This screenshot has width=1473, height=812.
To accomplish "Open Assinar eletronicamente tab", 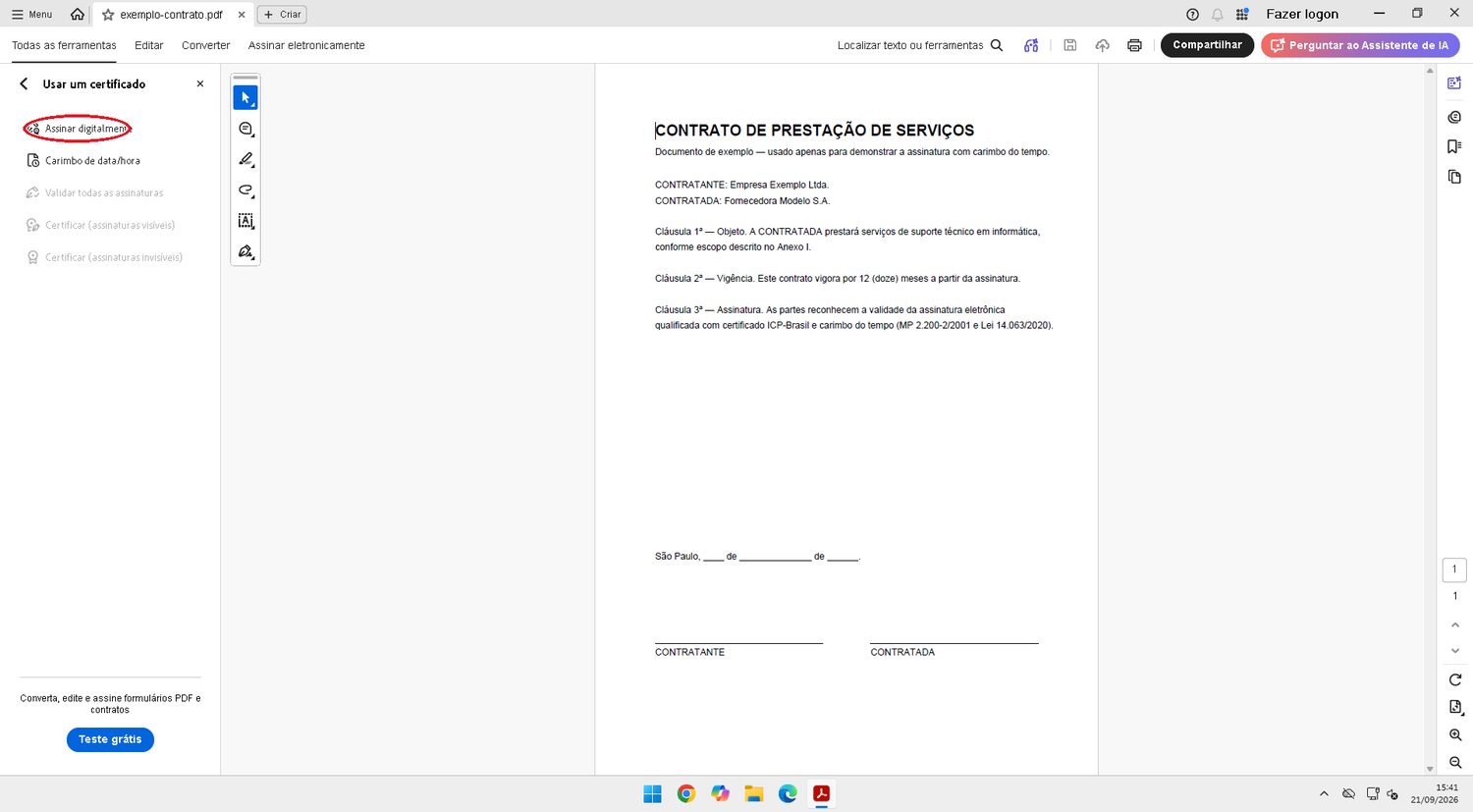I will (306, 45).
